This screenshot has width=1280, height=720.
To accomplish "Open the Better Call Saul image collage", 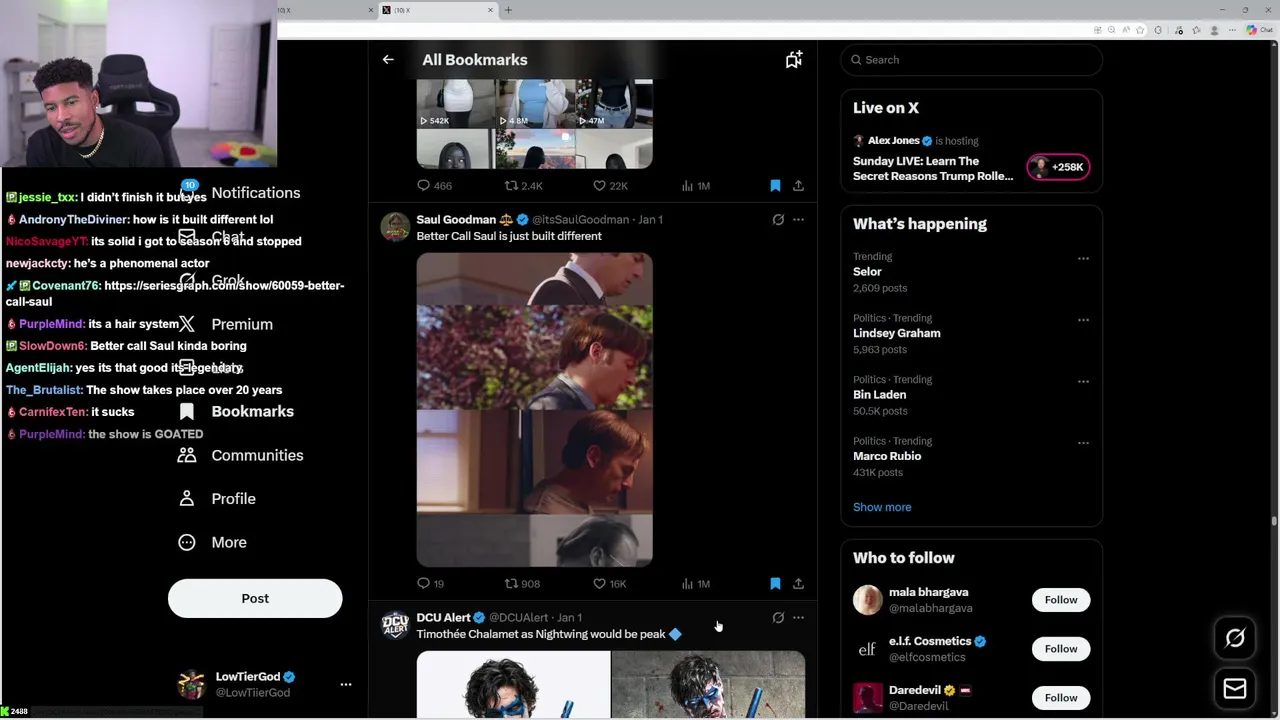I will tap(534, 410).
